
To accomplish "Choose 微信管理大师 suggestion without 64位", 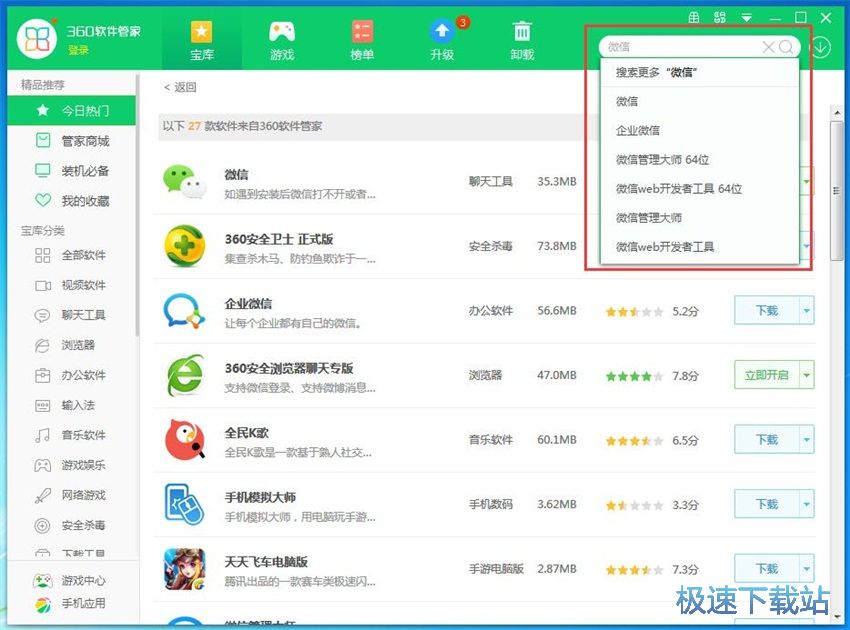I will coord(699,218).
